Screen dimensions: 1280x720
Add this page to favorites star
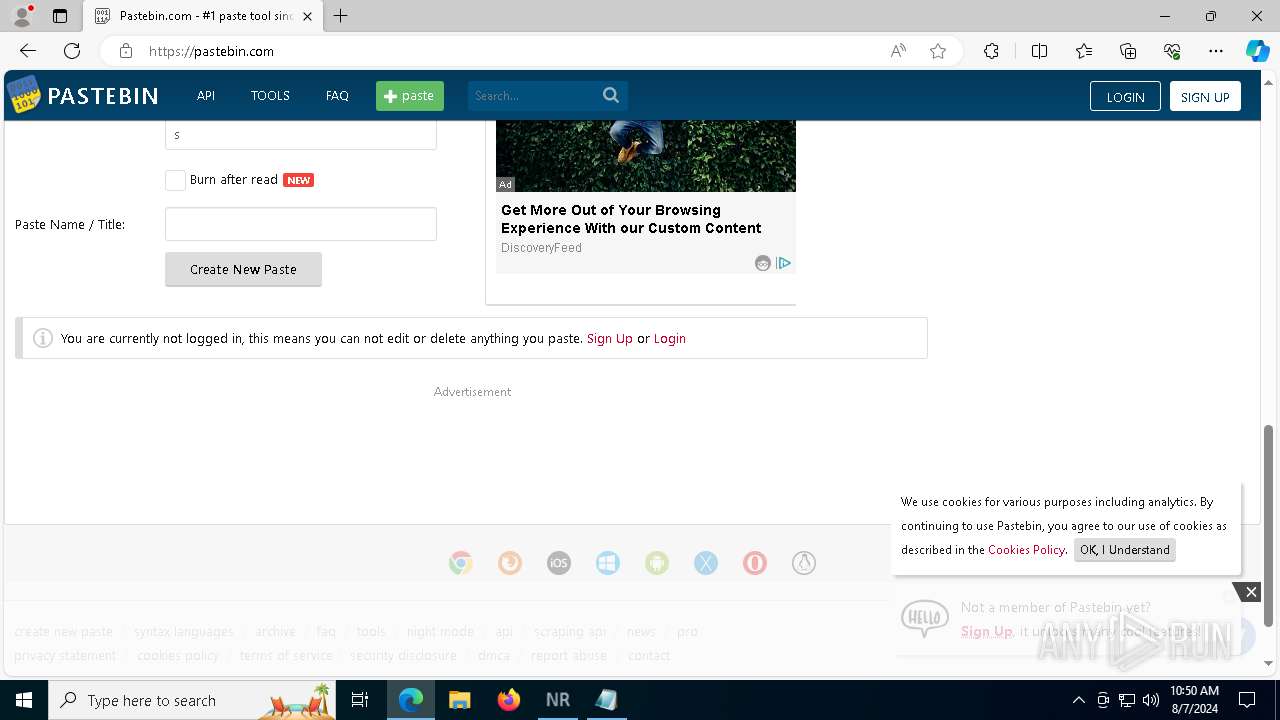point(938,51)
